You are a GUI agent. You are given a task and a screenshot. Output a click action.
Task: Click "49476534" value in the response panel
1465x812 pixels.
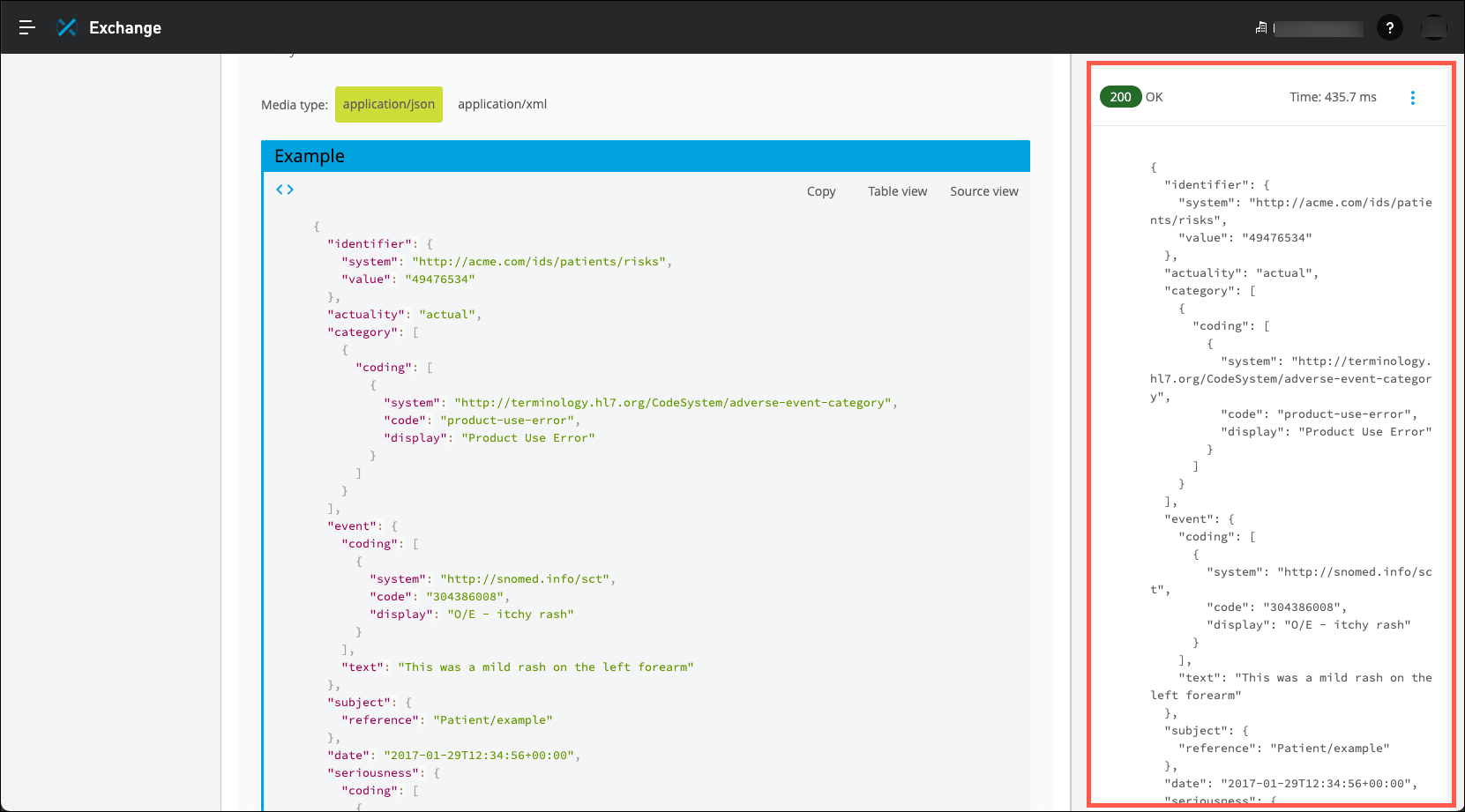pos(1277,238)
